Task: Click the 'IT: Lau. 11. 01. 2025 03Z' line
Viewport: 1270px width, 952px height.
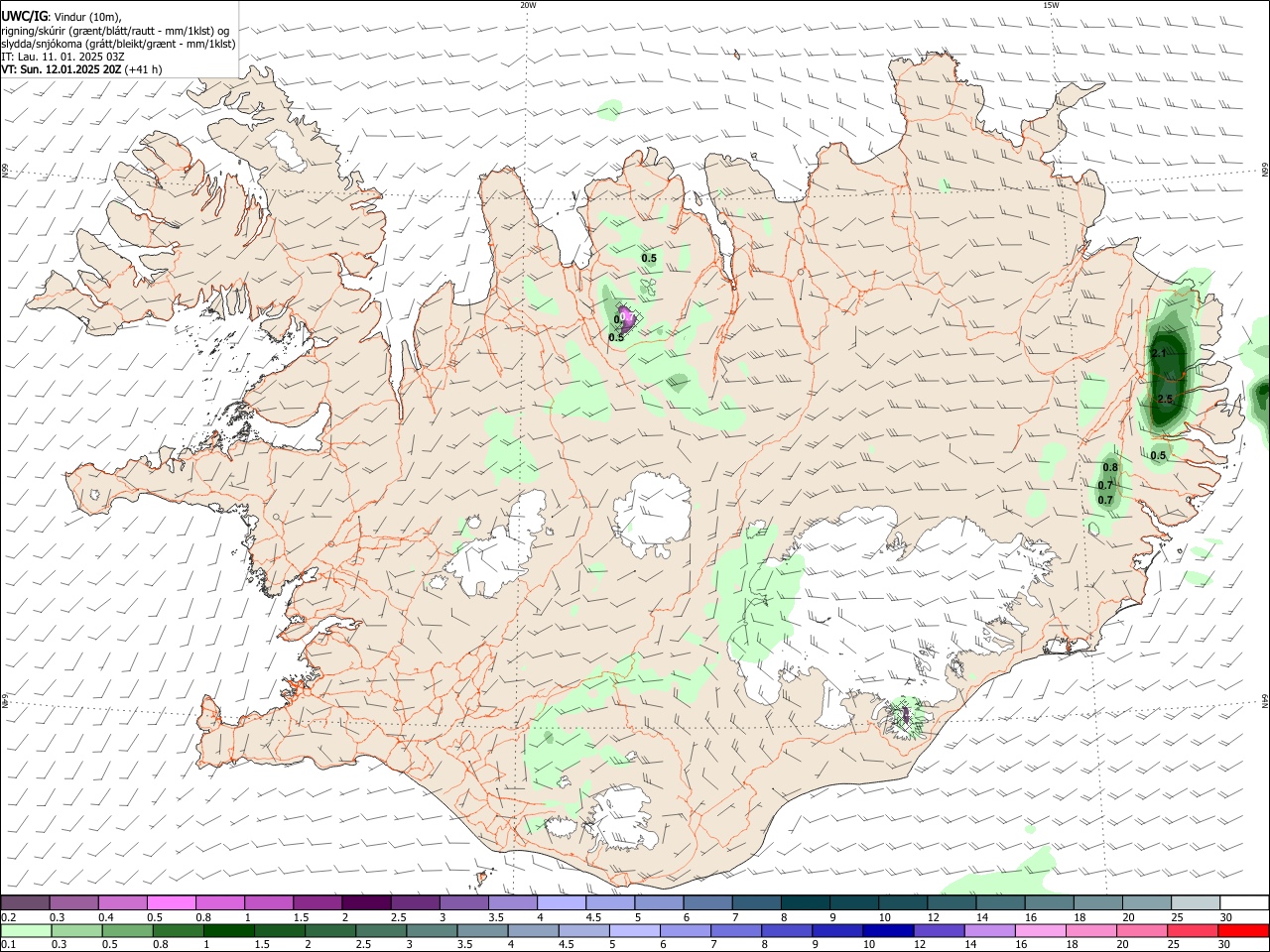Action: [x=61, y=57]
